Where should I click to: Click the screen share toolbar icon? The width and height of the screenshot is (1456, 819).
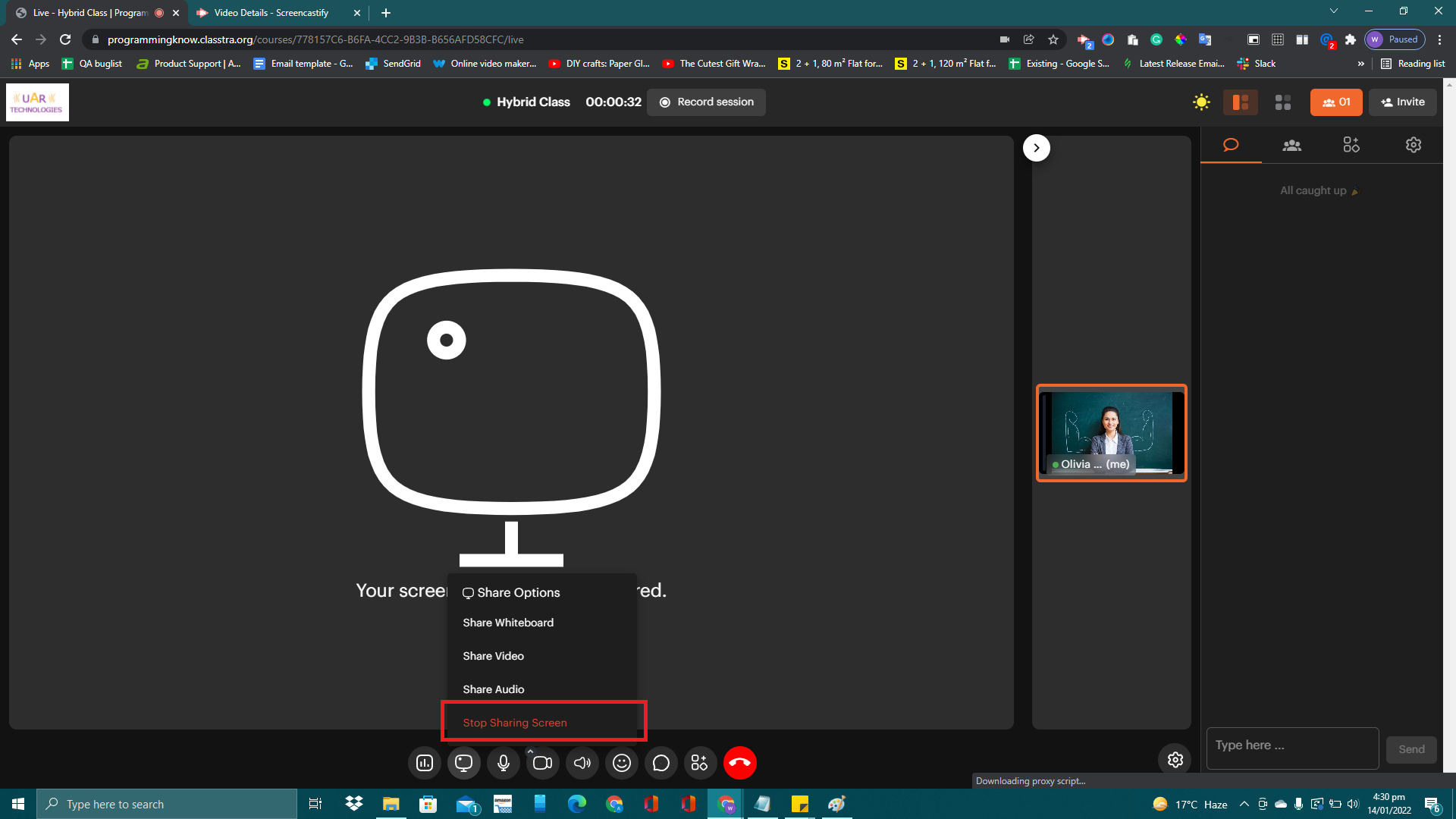point(464,763)
